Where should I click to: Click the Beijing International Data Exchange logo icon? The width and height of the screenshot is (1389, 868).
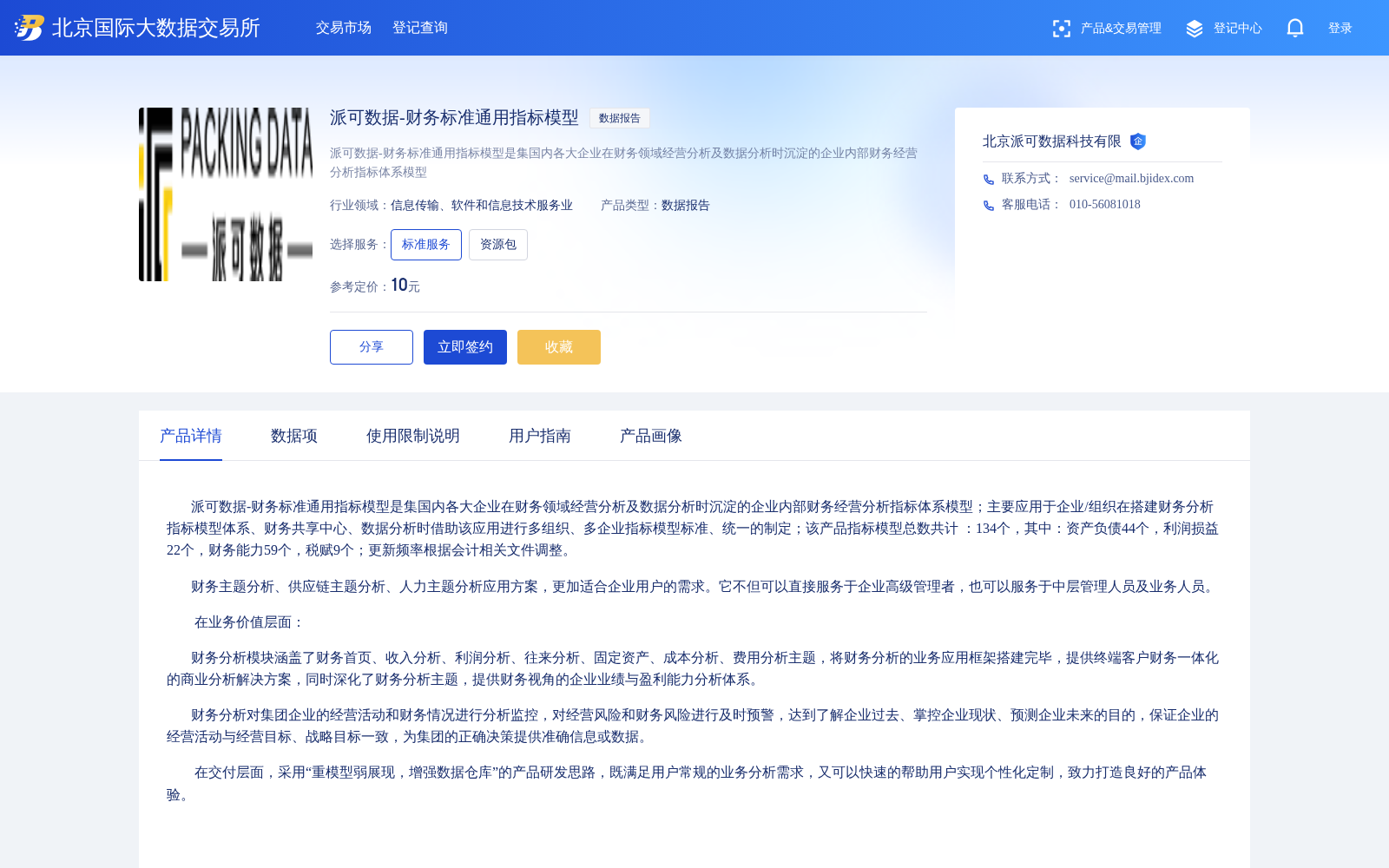[29, 28]
